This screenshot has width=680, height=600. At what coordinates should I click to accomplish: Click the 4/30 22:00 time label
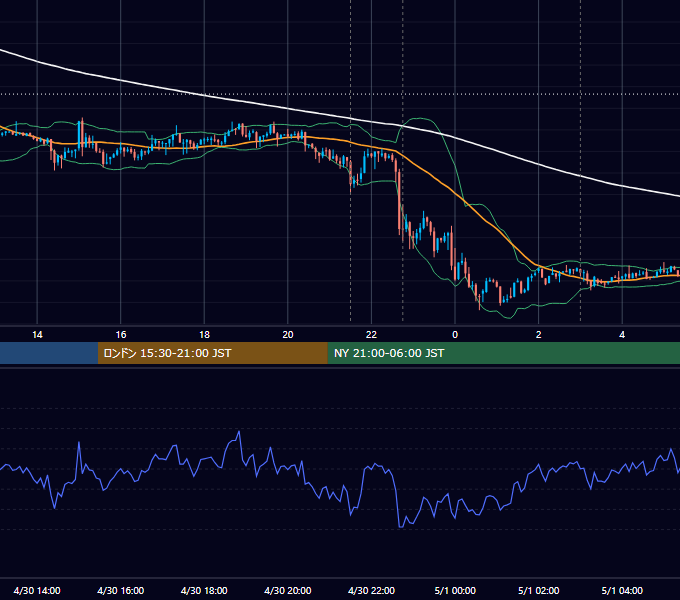point(371,590)
